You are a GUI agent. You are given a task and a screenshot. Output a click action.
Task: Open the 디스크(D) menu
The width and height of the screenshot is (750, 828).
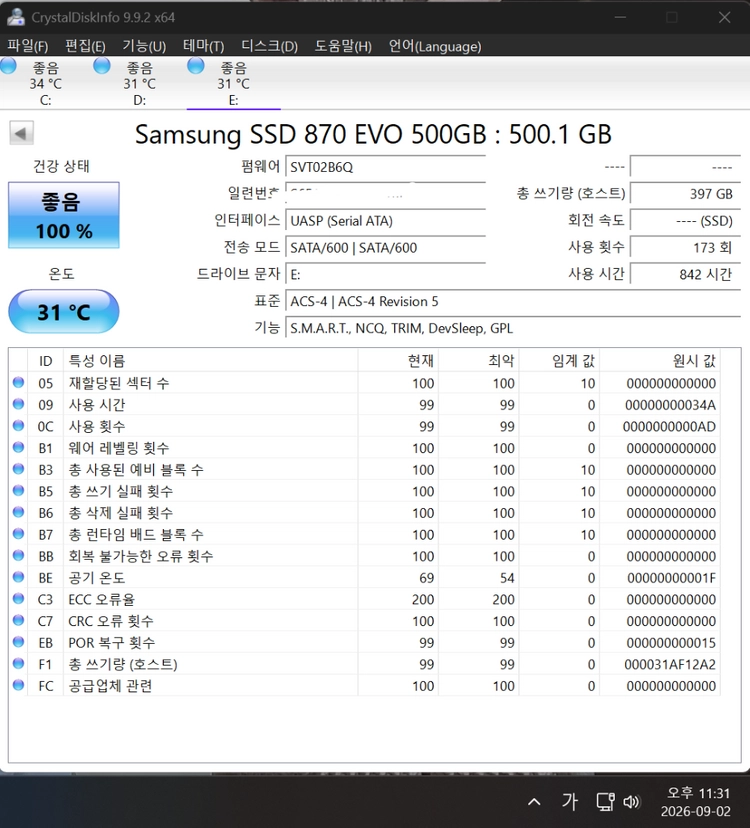coord(269,46)
